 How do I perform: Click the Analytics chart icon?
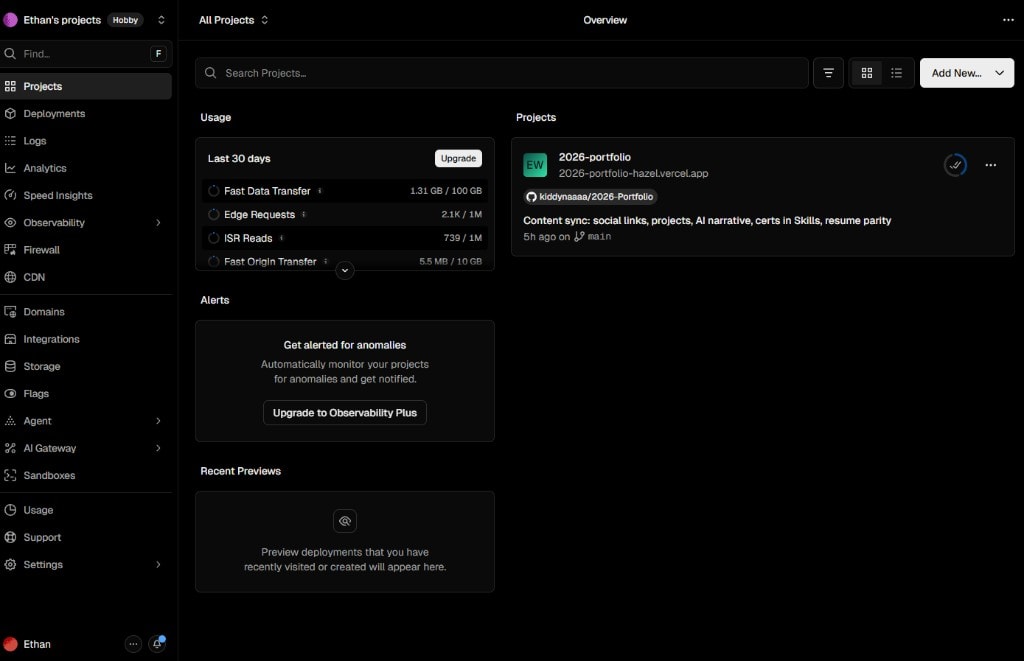pyautogui.click(x=10, y=169)
